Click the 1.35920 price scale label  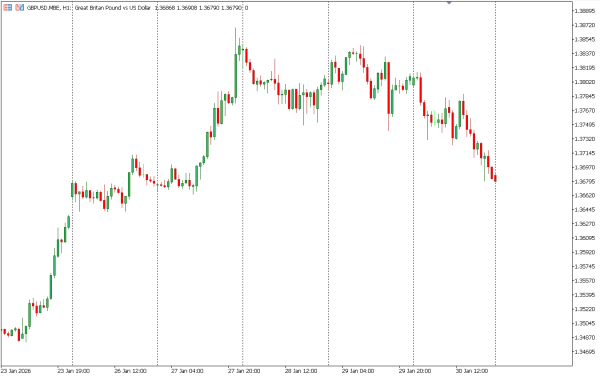pyautogui.click(x=585, y=252)
